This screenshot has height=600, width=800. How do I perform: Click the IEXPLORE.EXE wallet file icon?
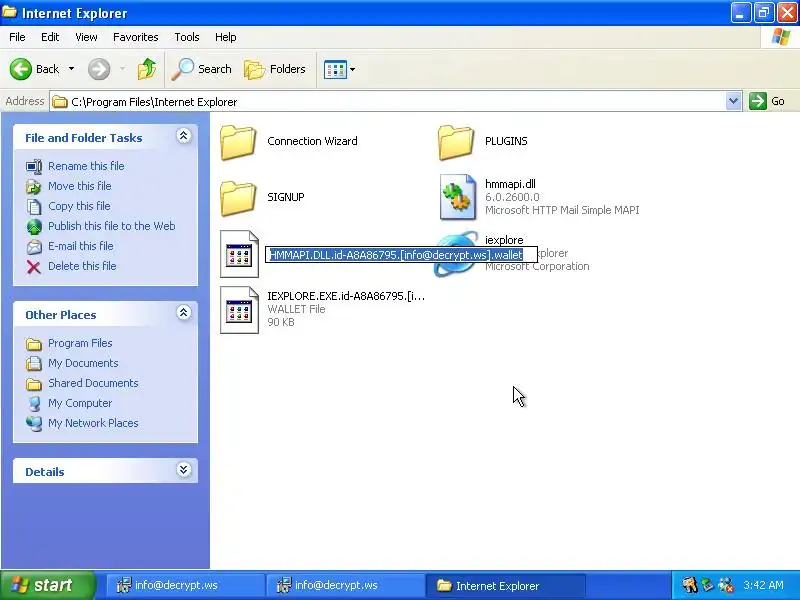pyautogui.click(x=239, y=310)
